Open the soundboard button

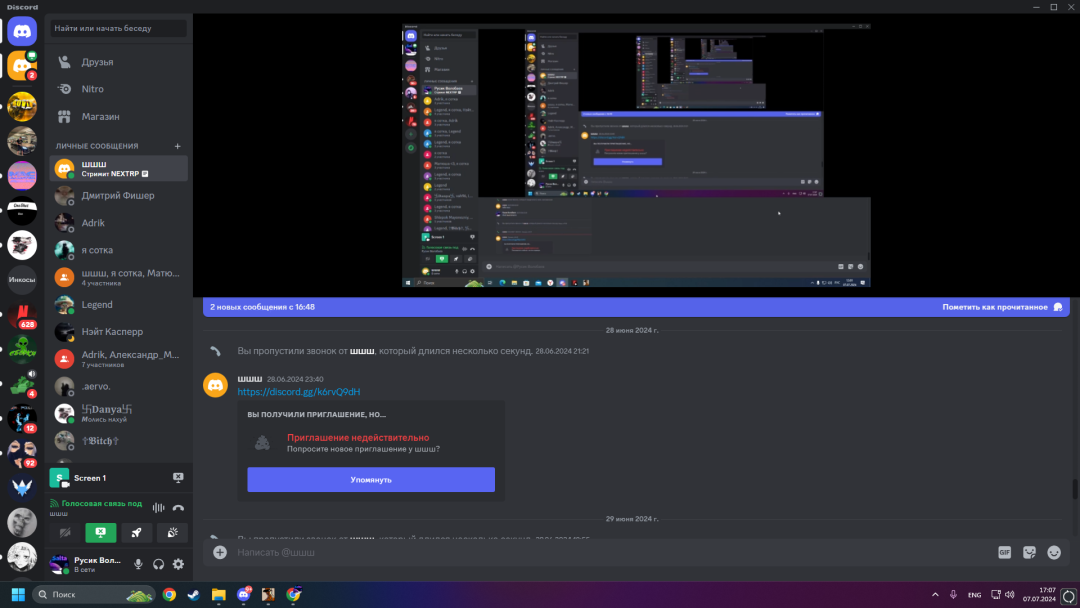(172, 532)
